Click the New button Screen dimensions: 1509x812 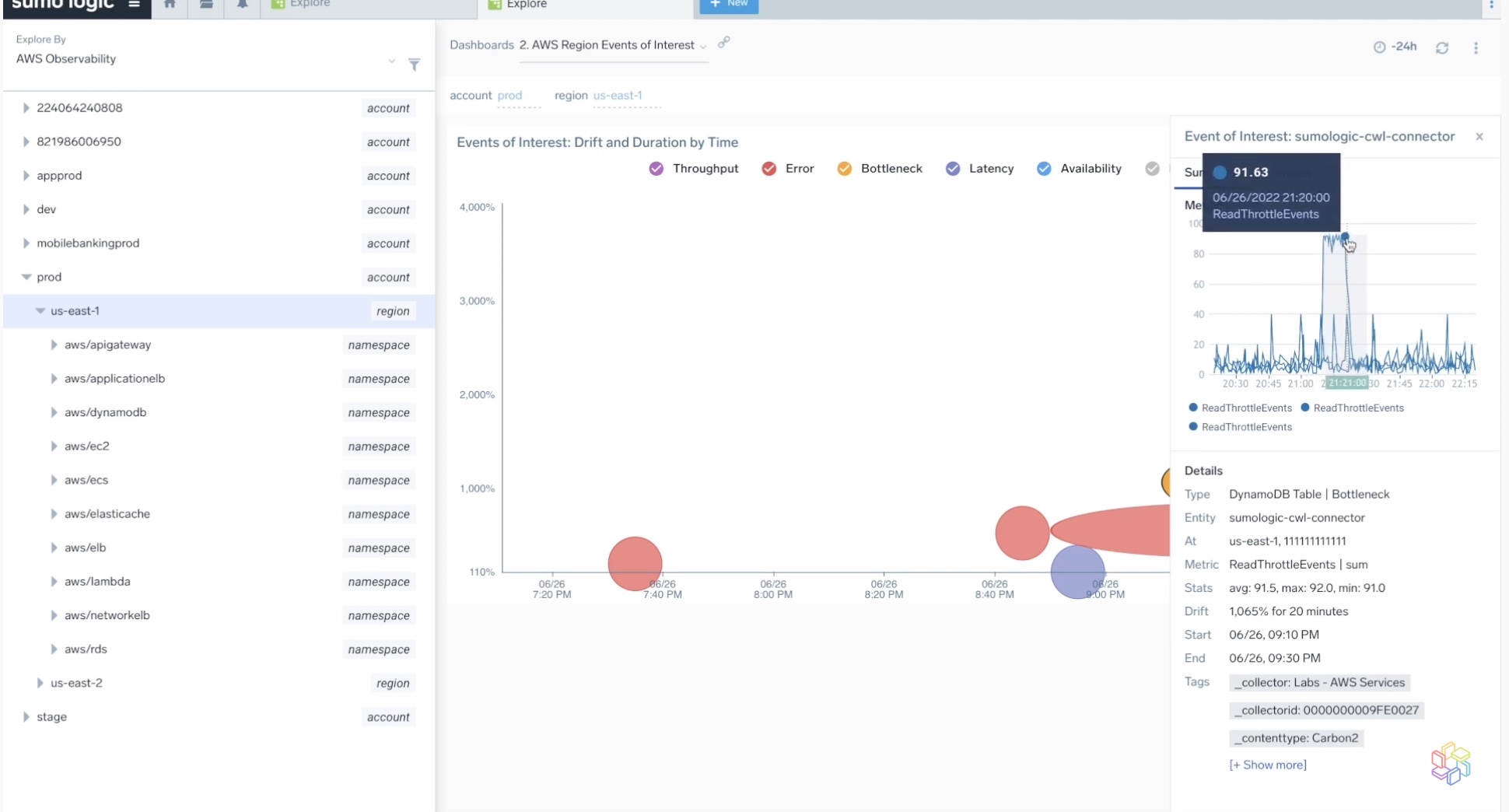728,4
